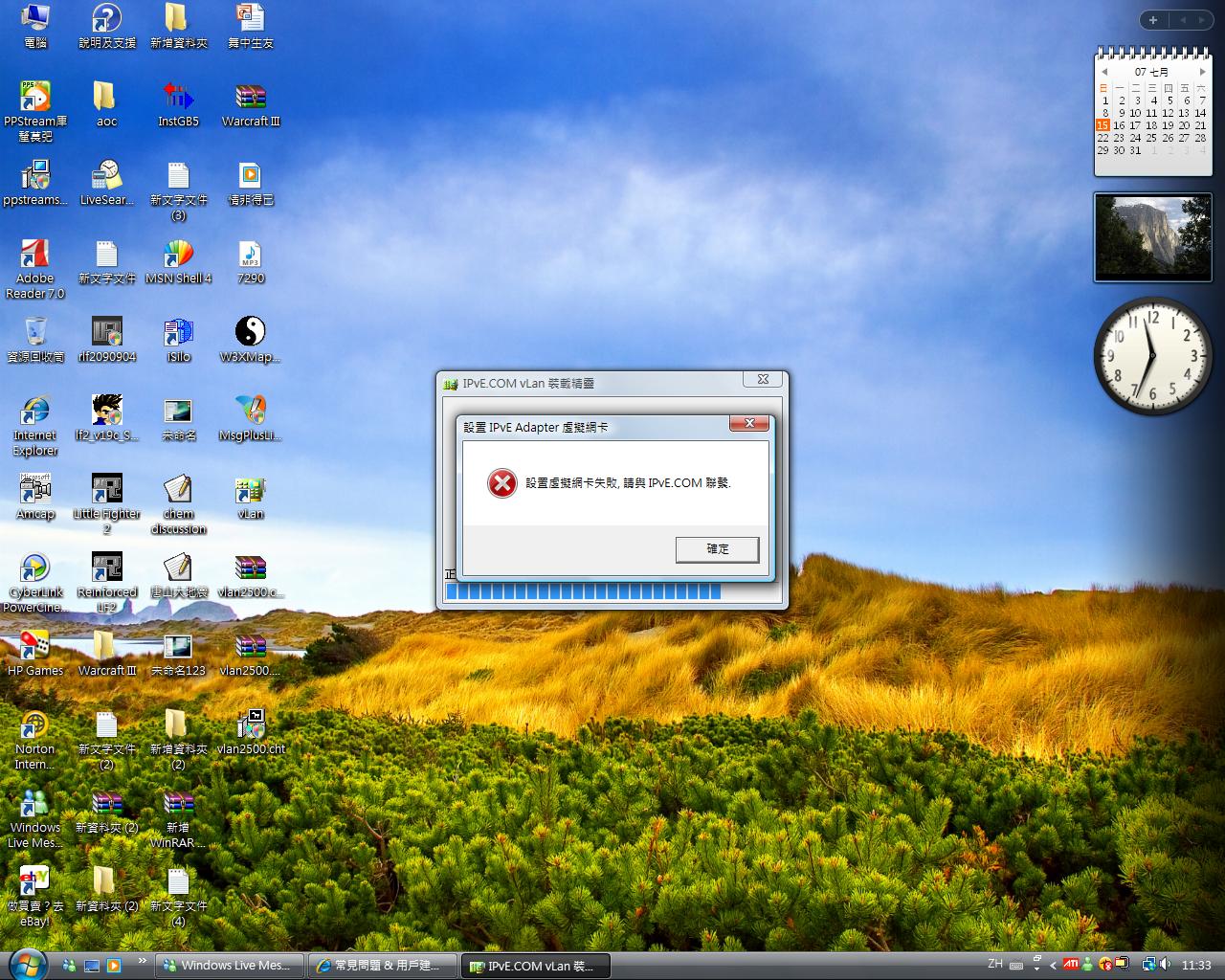Select the 唐山大地震 file icon
This screenshot has width=1225, height=980.
pos(179,575)
